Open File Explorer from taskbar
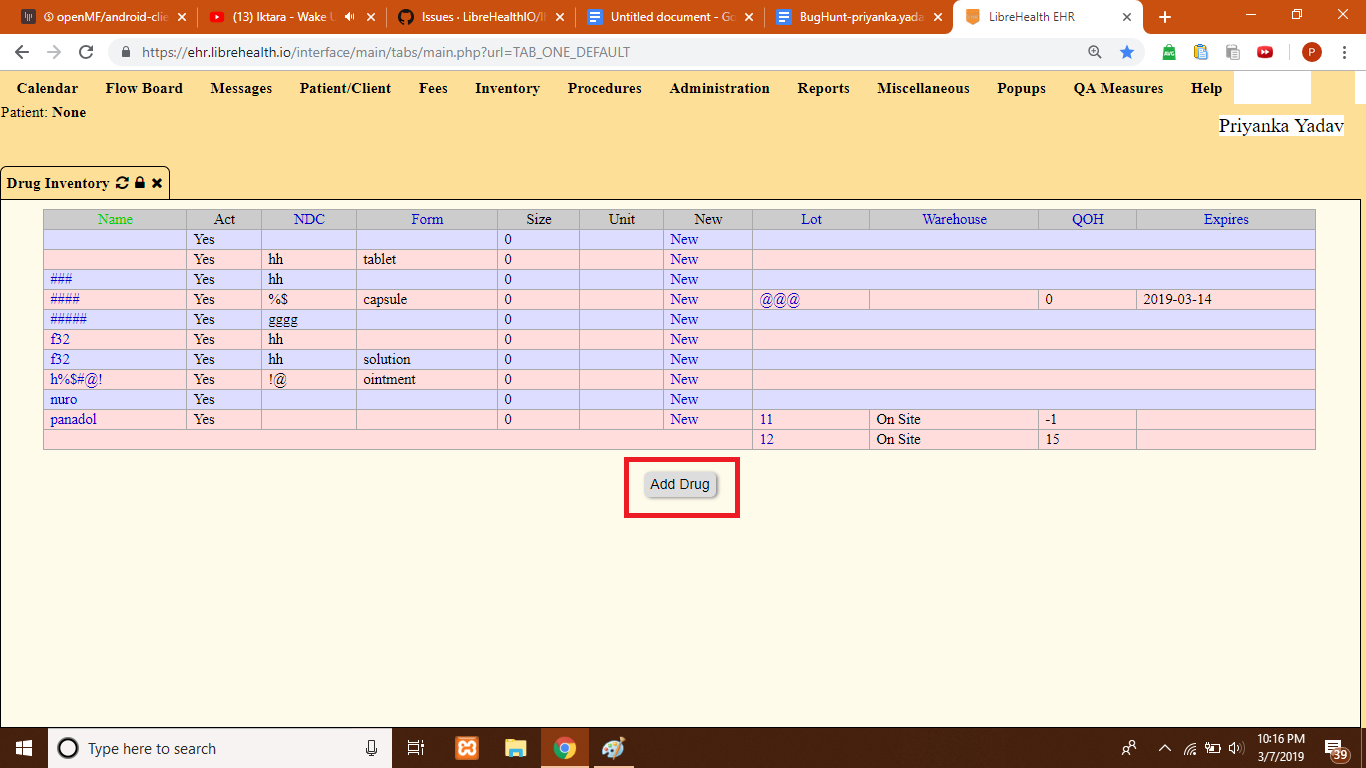The width and height of the screenshot is (1366, 768). pos(515,748)
